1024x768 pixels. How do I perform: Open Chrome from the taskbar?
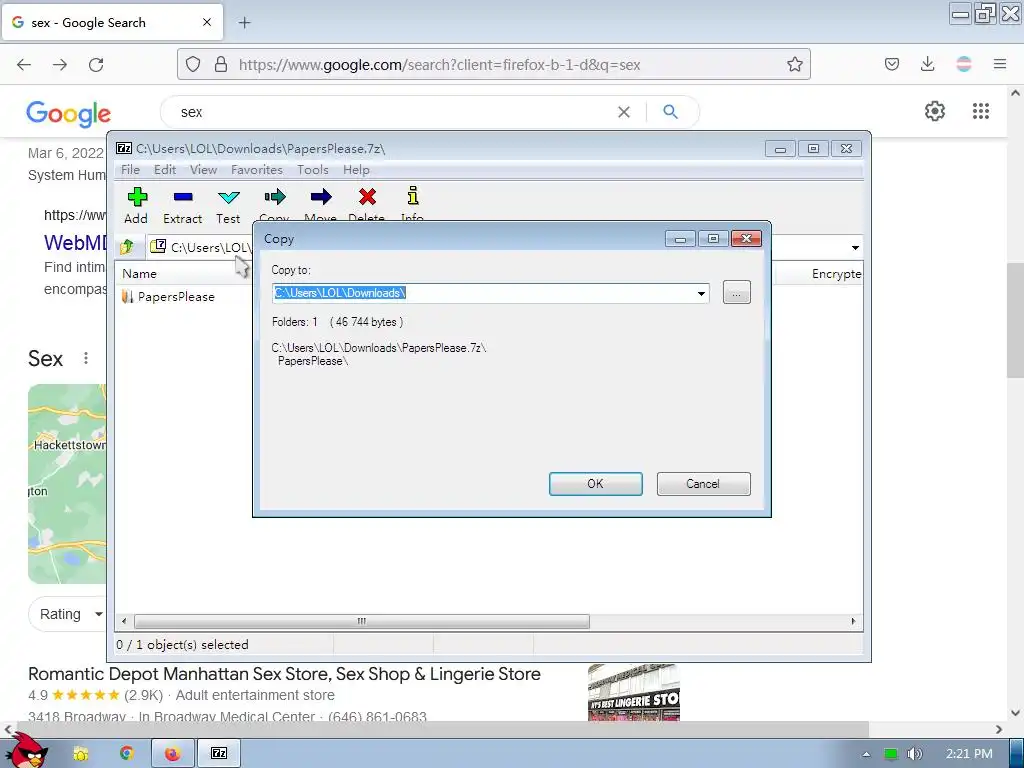[x=127, y=754]
